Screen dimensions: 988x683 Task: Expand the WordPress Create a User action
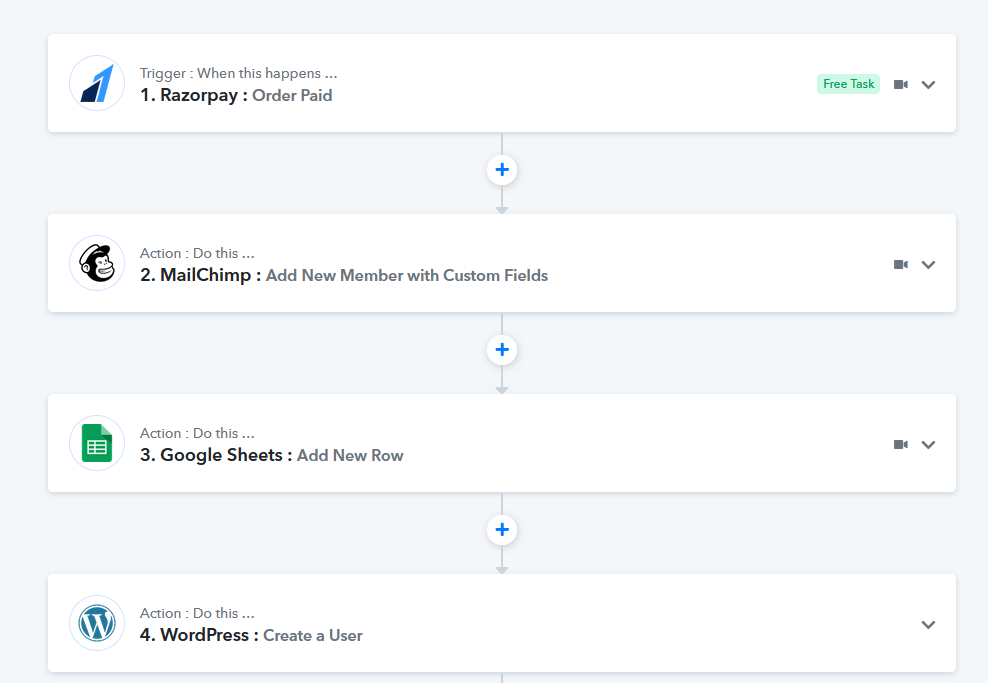[x=928, y=624]
